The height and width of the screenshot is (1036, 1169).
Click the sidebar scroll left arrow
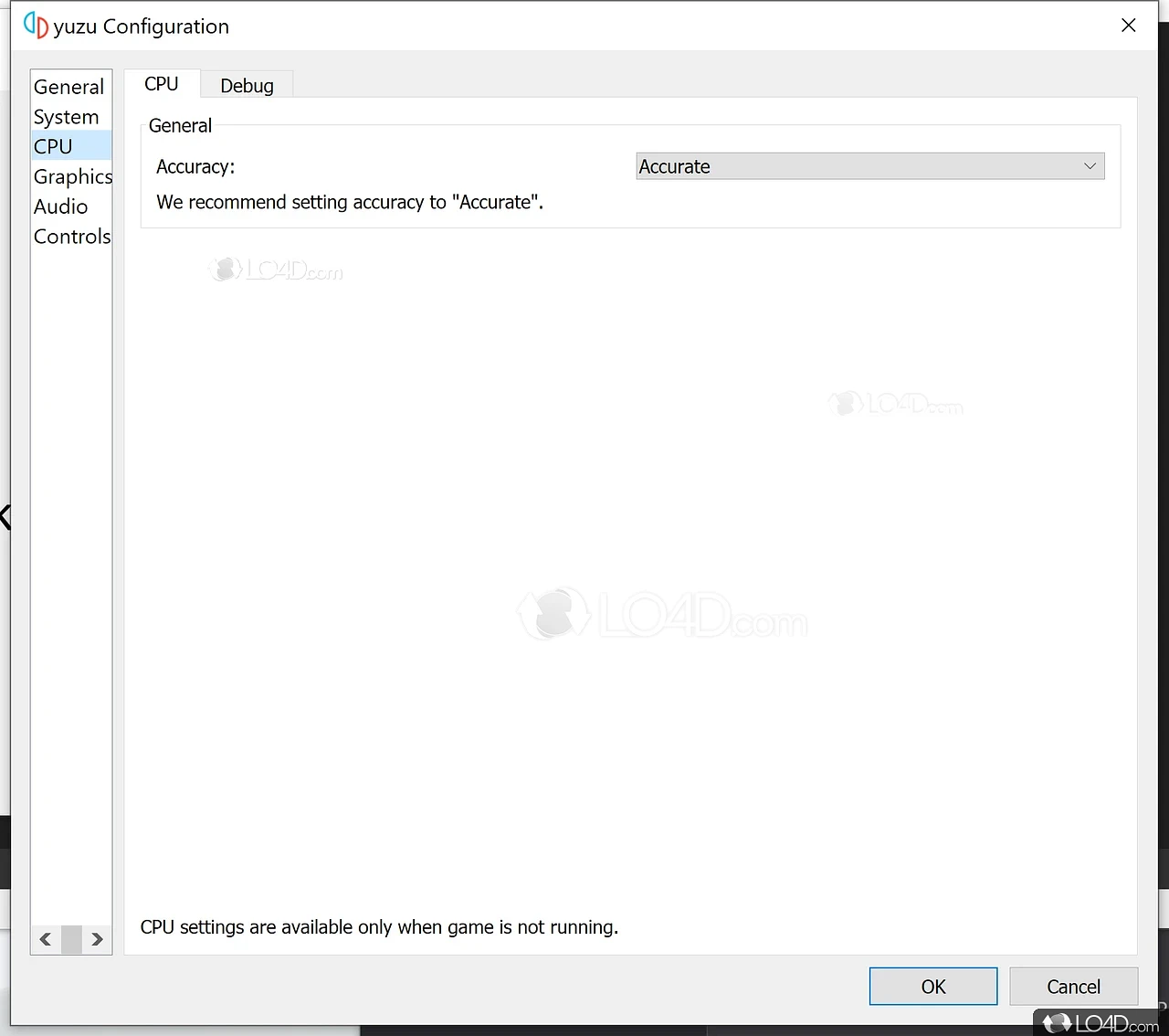click(x=46, y=939)
